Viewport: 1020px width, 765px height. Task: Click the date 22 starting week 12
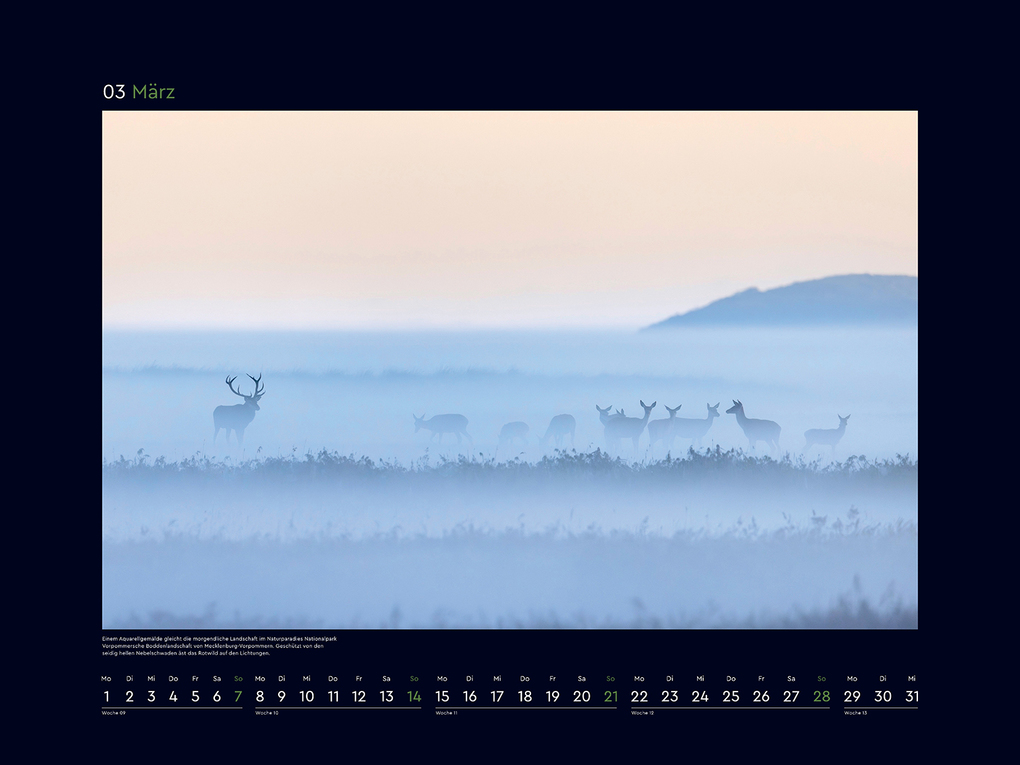[641, 696]
